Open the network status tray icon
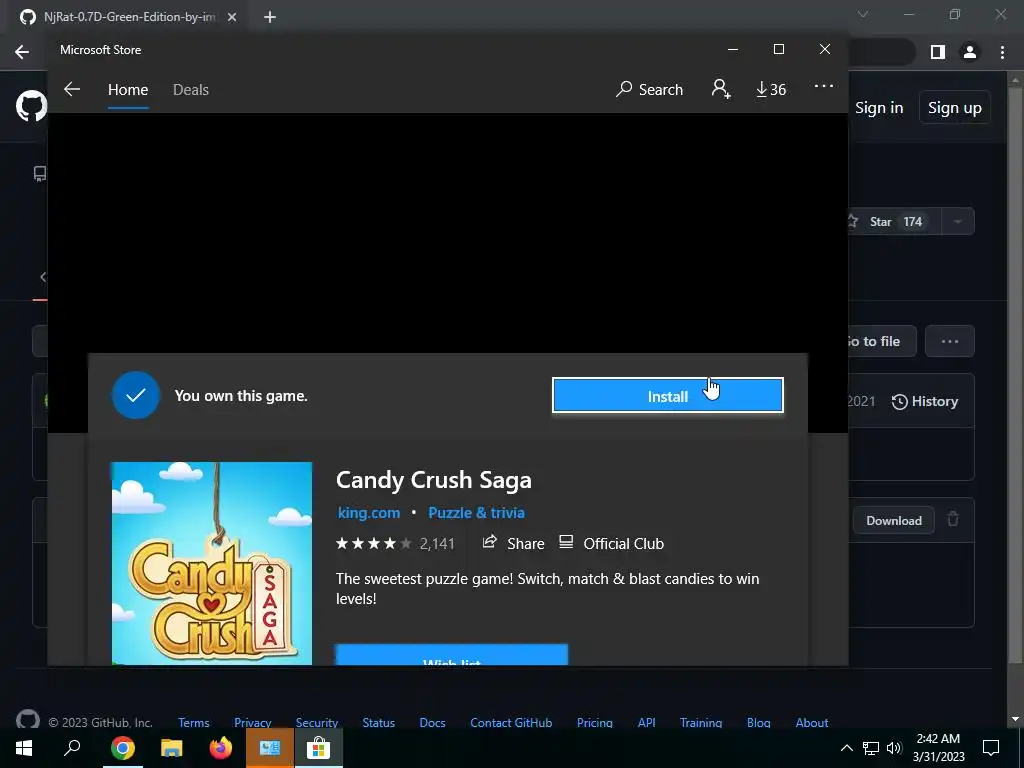 click(871, 748)
